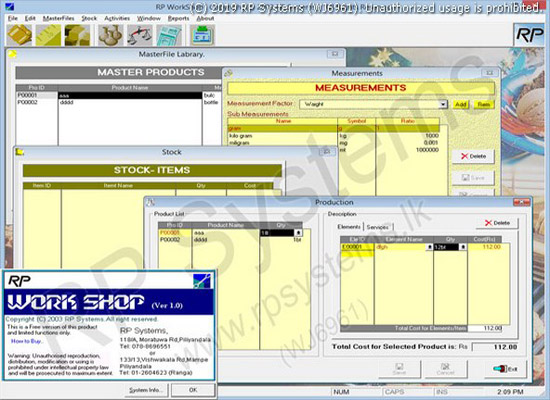Select P00001 in Master Products list
Screen dimensions: 550x400
pos(36,95)
